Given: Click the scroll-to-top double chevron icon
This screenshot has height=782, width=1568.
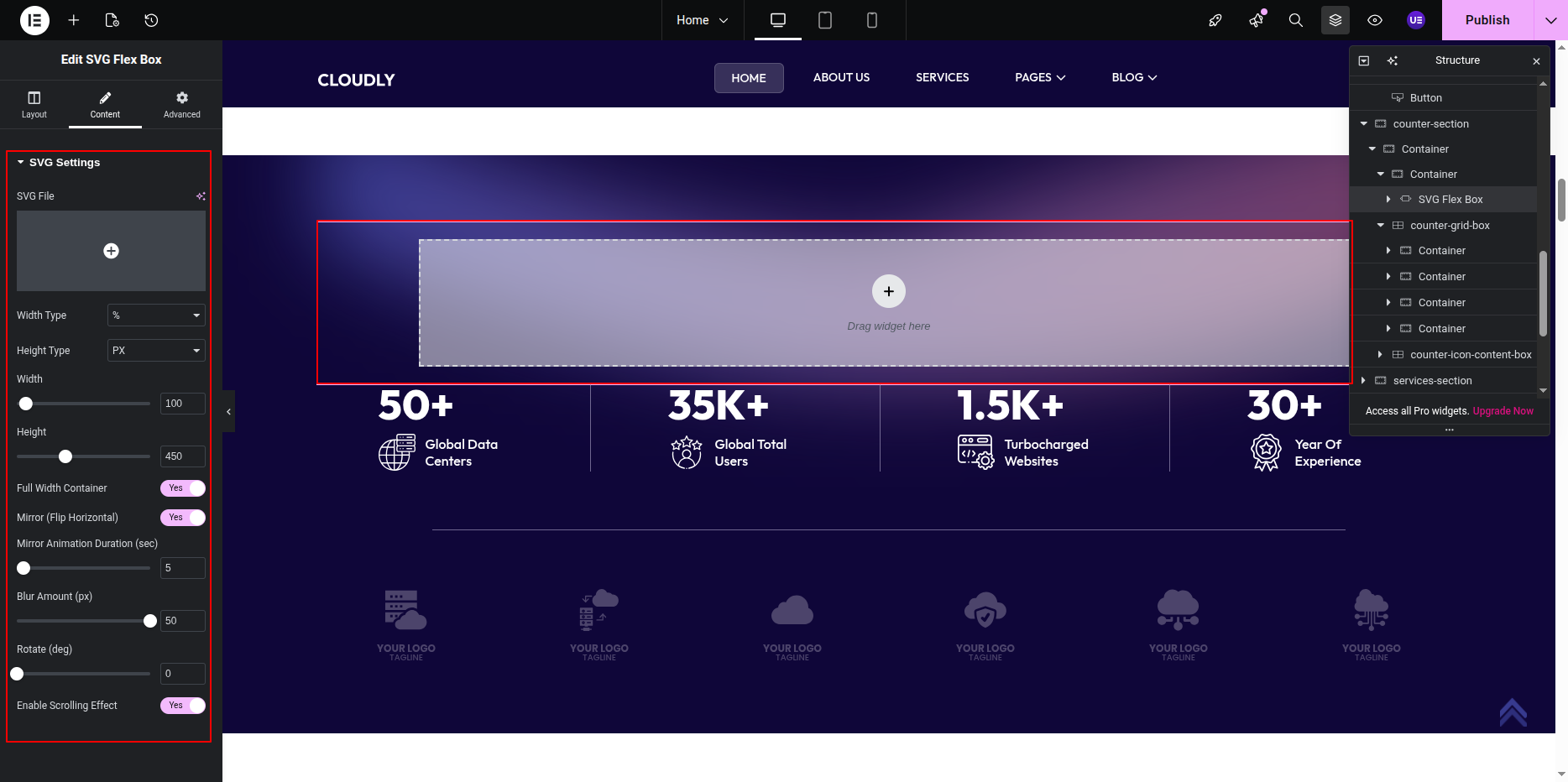Looking at the screenshot, I should (x=1513, y=712).
